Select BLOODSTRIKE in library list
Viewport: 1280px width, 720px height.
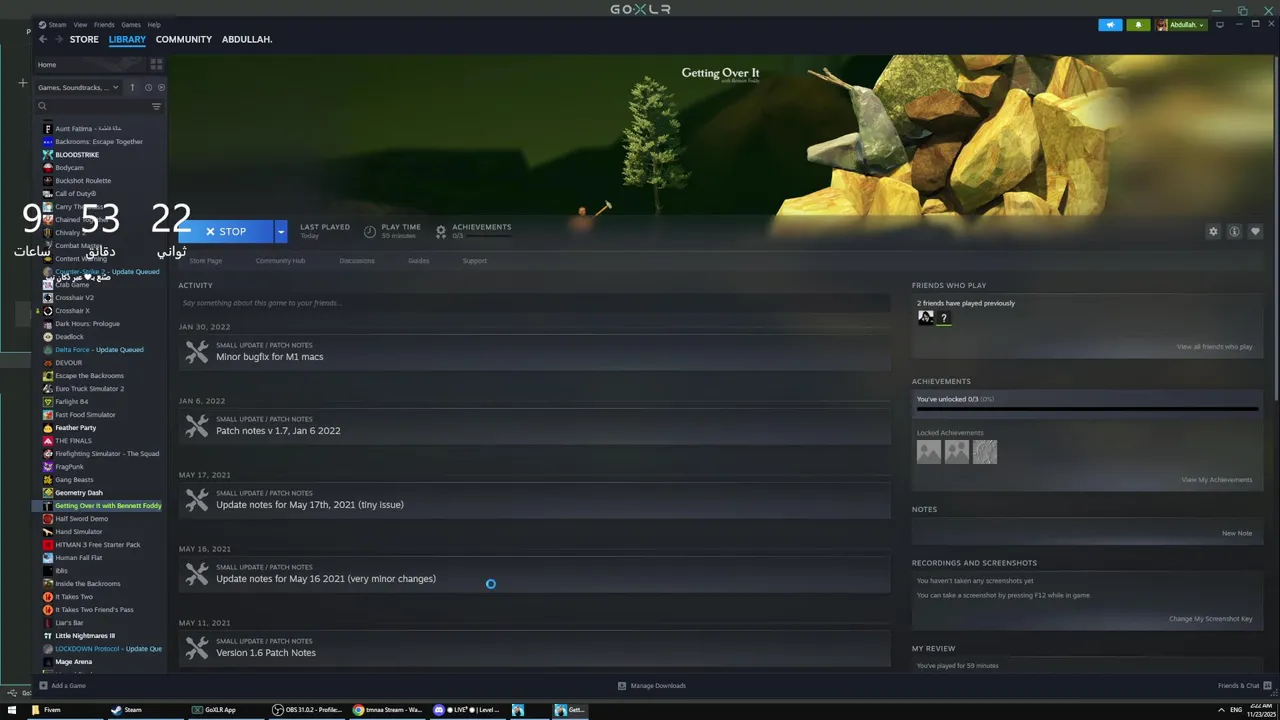click(77, 155)
